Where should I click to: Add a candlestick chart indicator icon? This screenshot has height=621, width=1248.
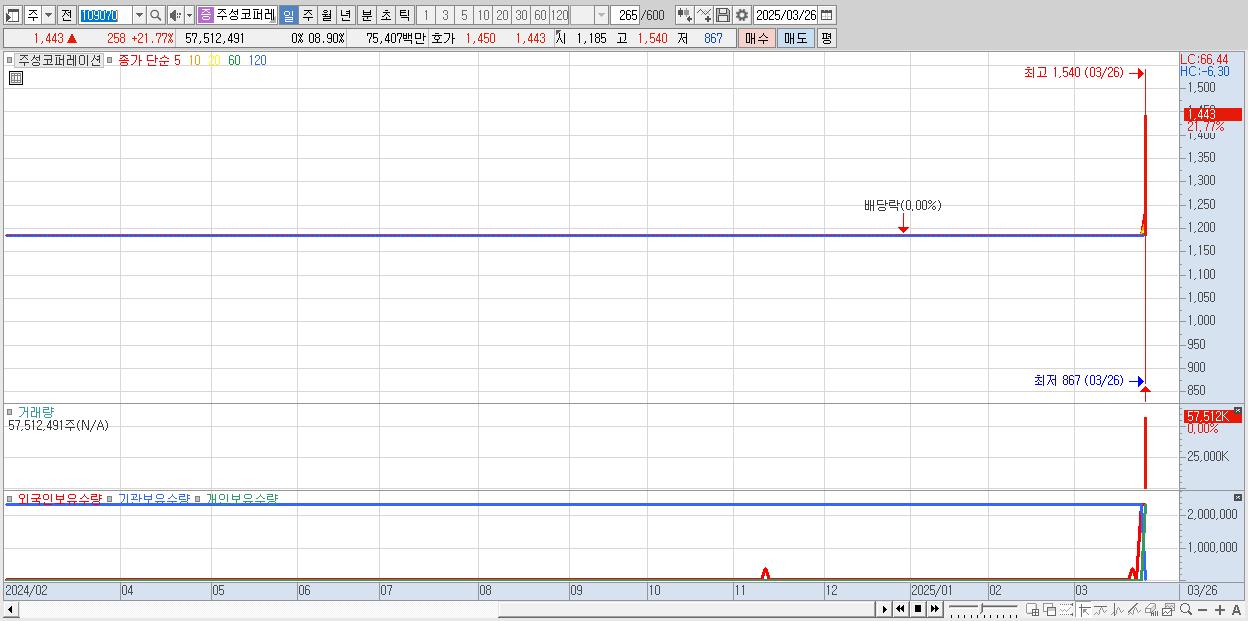point(684,15)
